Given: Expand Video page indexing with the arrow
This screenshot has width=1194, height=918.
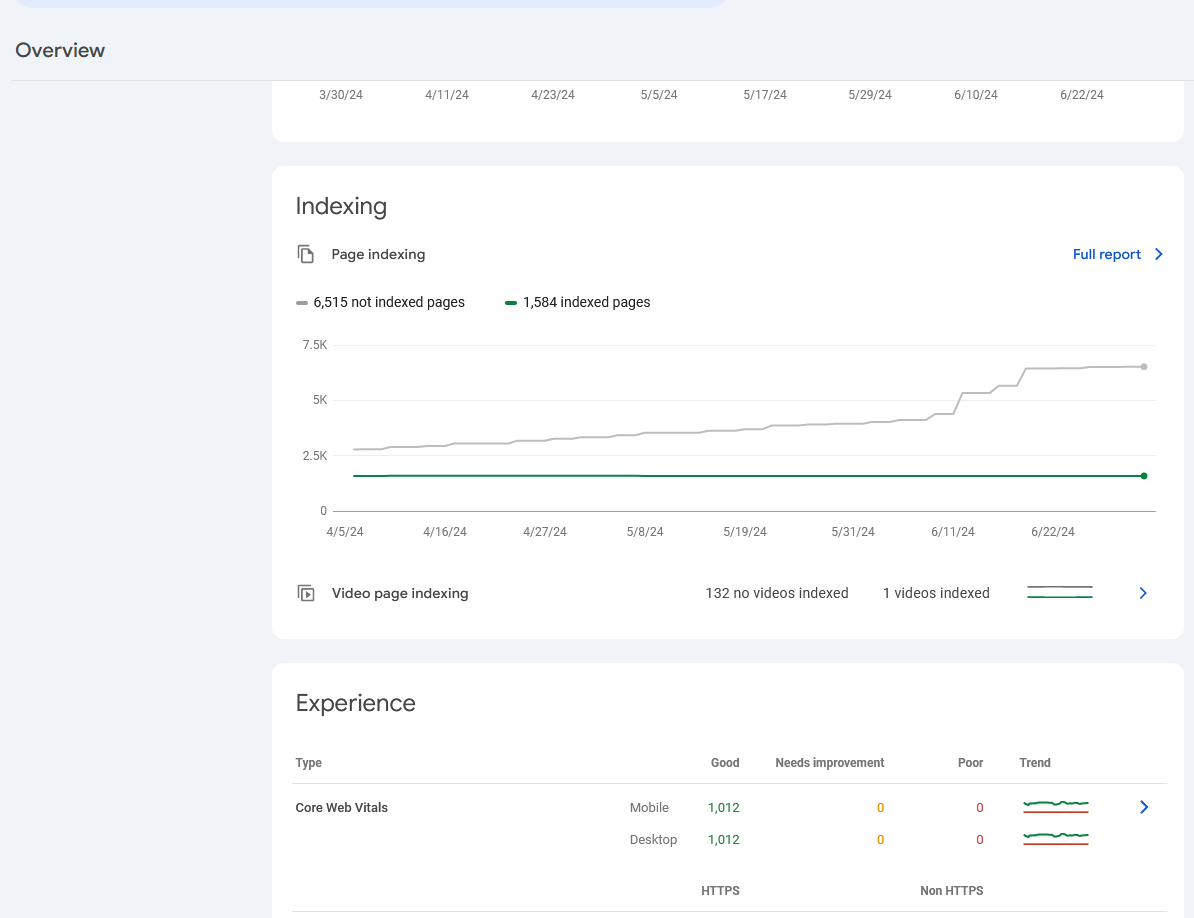Looking at the screenshot, I should pyautogui.click(x=1143, y=593).
